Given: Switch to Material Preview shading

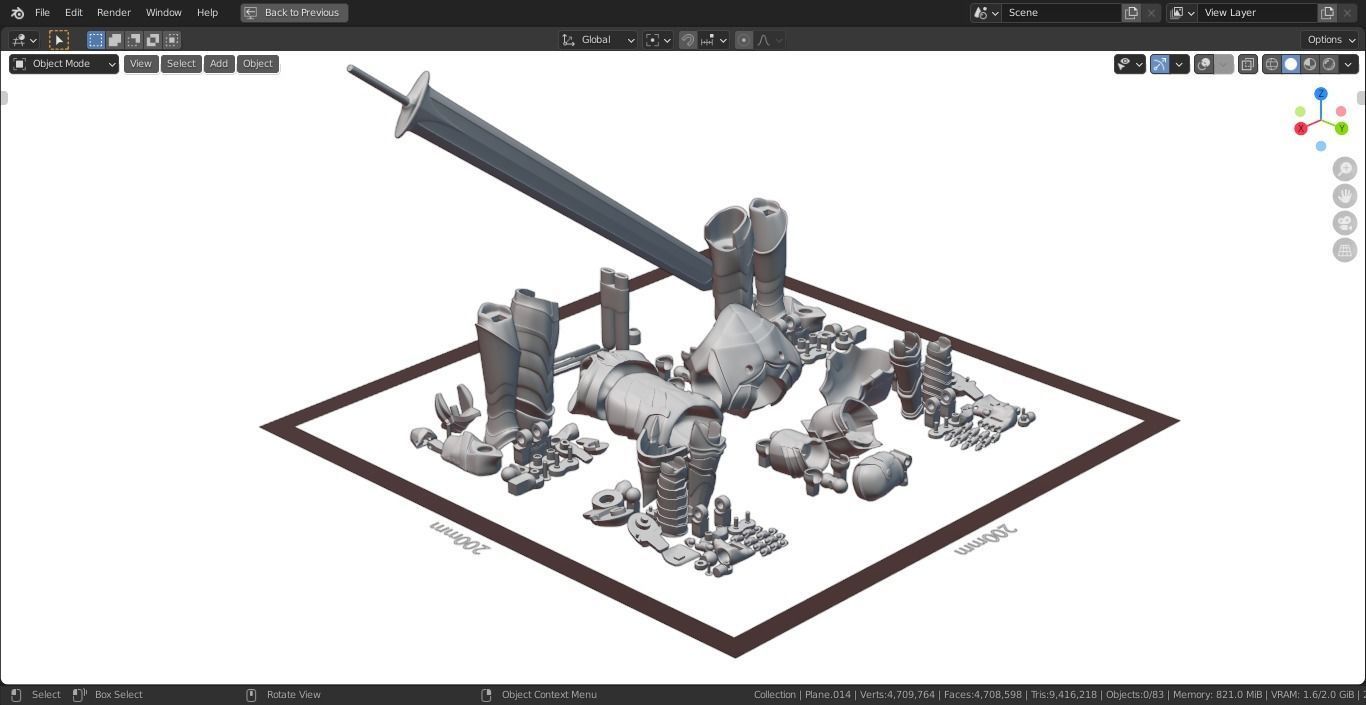Looking at the screenshot, I should point(1310,64).
